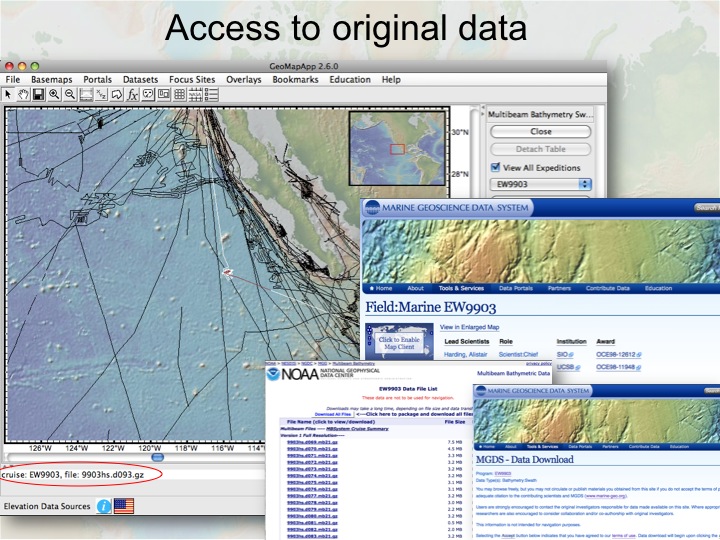Image resolution: width=720 pixels, height=540 pixels.
Task: Click the MGDS globe logo on Data Download page
Action: (481, 391)
